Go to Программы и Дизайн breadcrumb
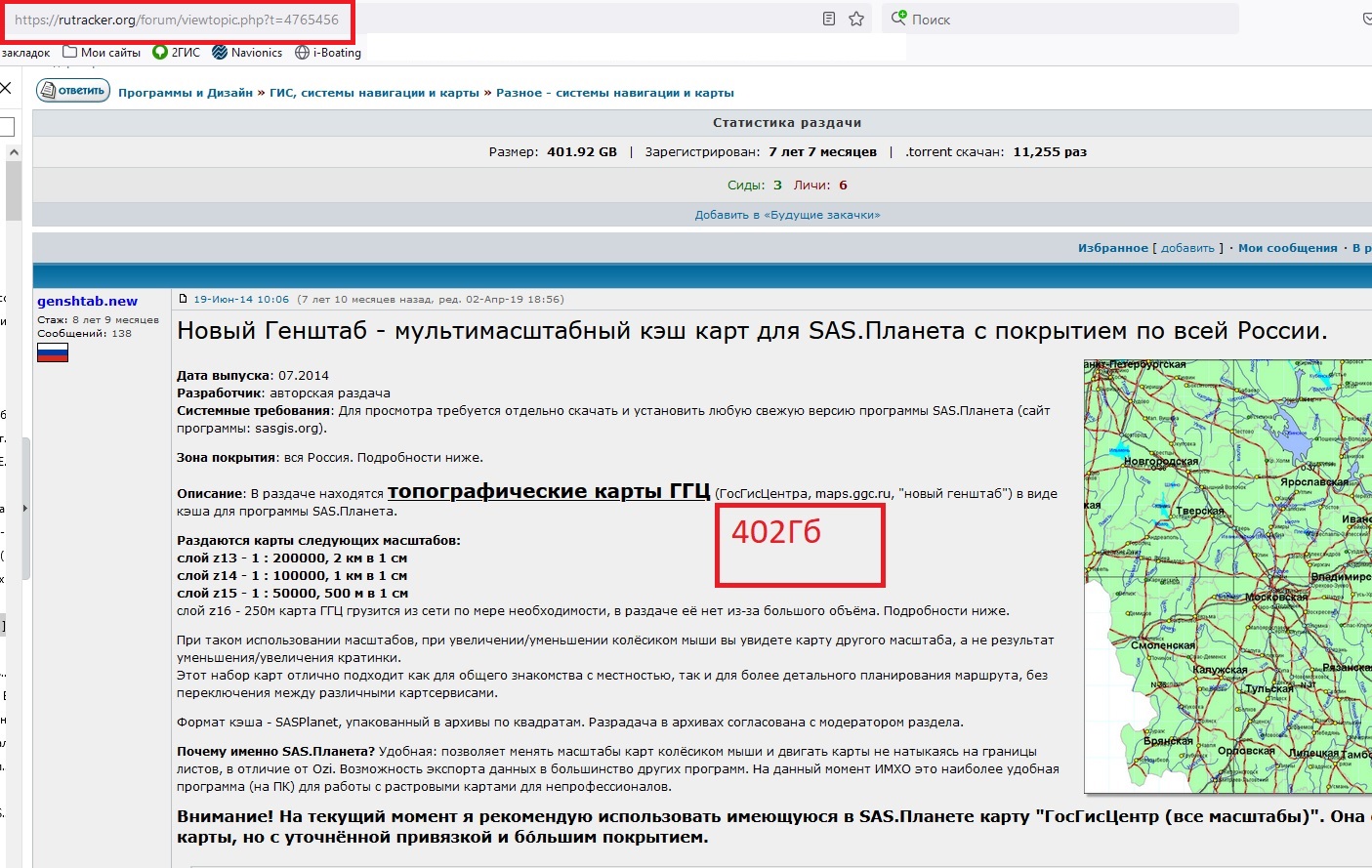The height and width of the screenshot is (868, 1372). (186, 93)
